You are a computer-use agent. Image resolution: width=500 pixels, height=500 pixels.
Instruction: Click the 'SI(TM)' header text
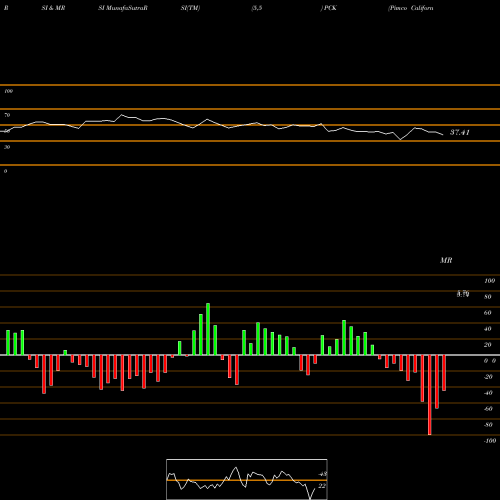click(x=190, y=8)
